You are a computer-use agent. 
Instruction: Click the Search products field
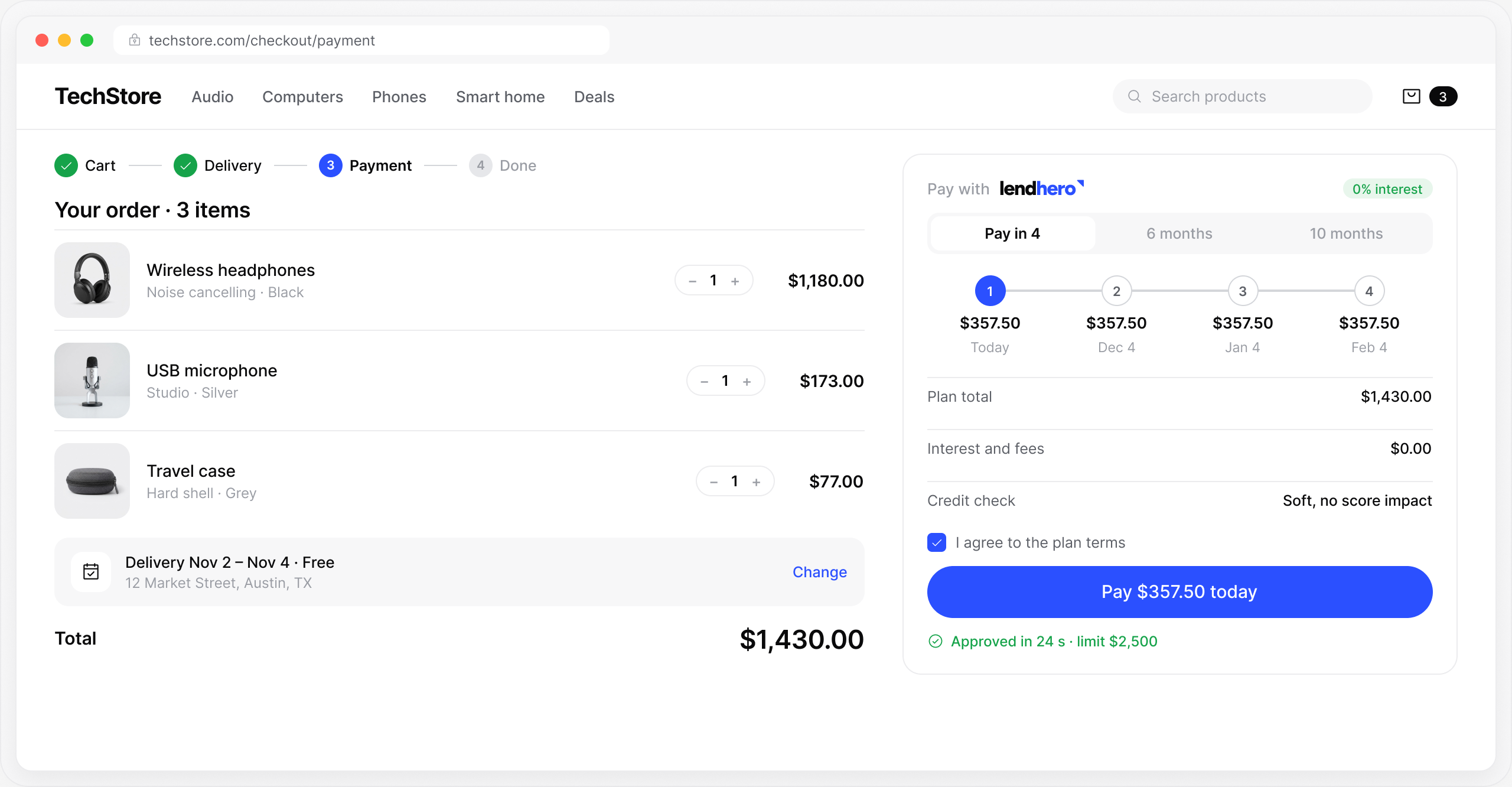[x=1242, y=96]
